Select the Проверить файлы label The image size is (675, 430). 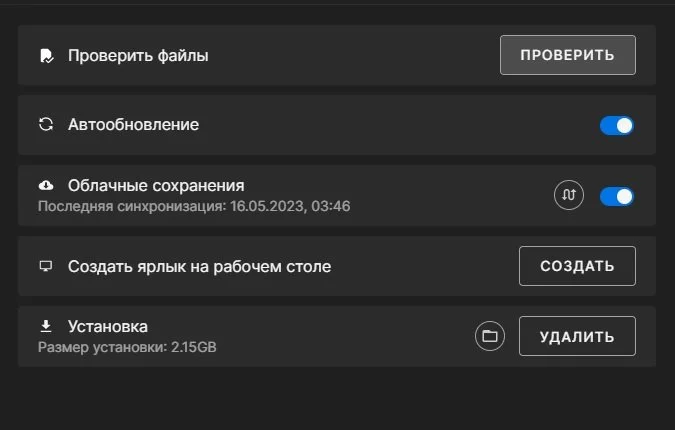138,56
